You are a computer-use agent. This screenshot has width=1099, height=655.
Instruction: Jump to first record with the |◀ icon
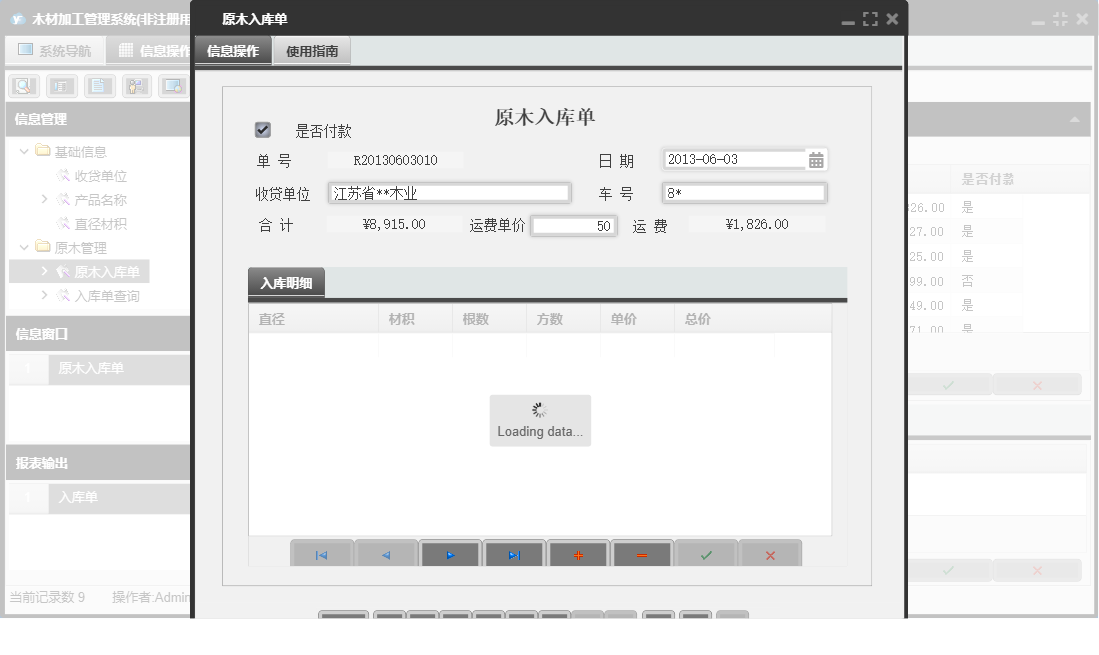tap(322, 552)
